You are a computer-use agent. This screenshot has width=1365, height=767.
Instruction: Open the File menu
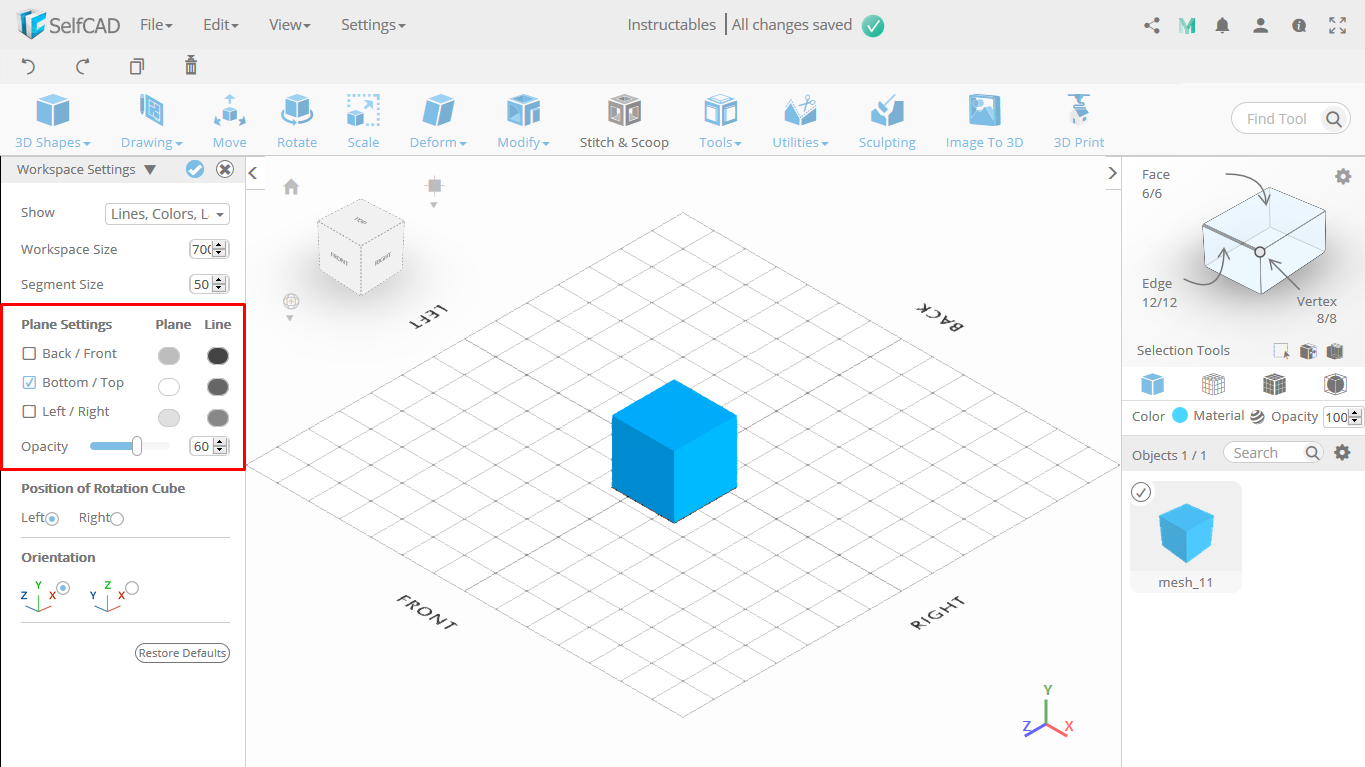[x=156, y=25]
